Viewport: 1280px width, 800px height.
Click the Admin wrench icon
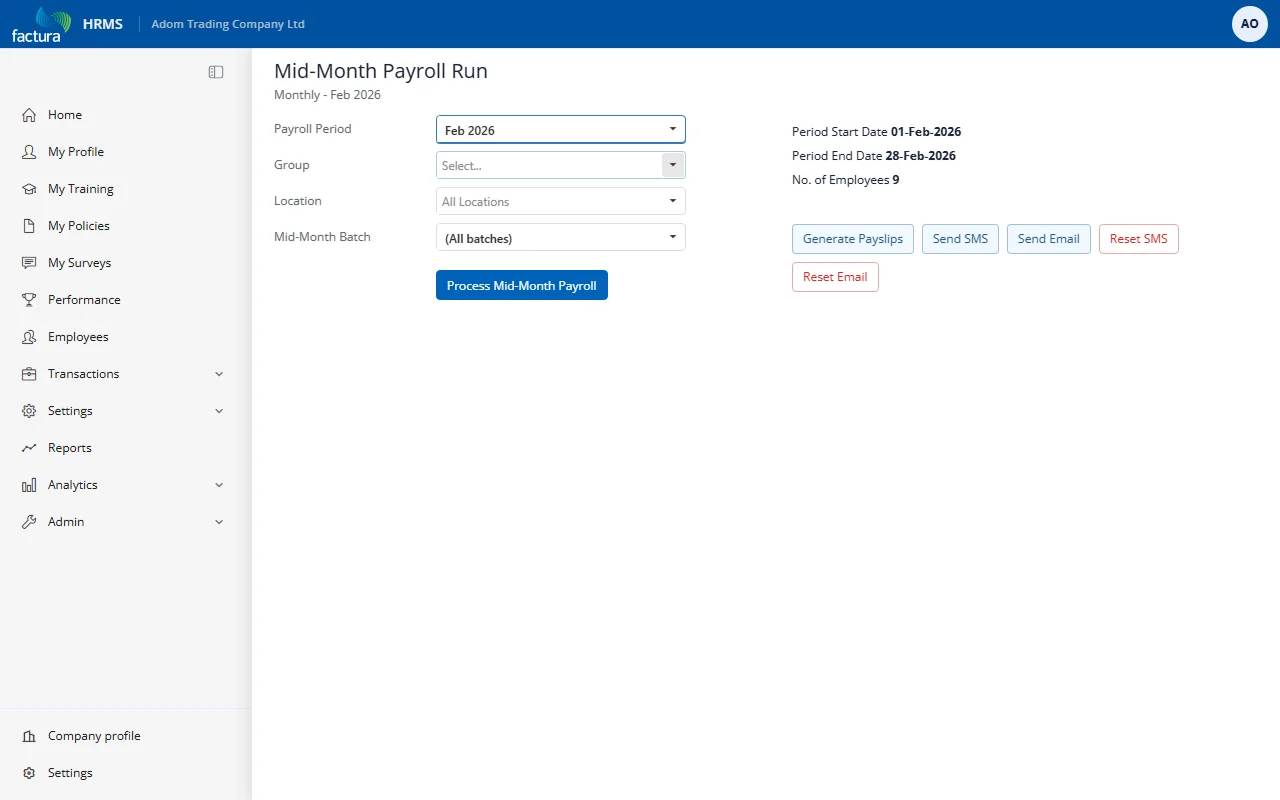pyautogui.click(x=29, y=522)
